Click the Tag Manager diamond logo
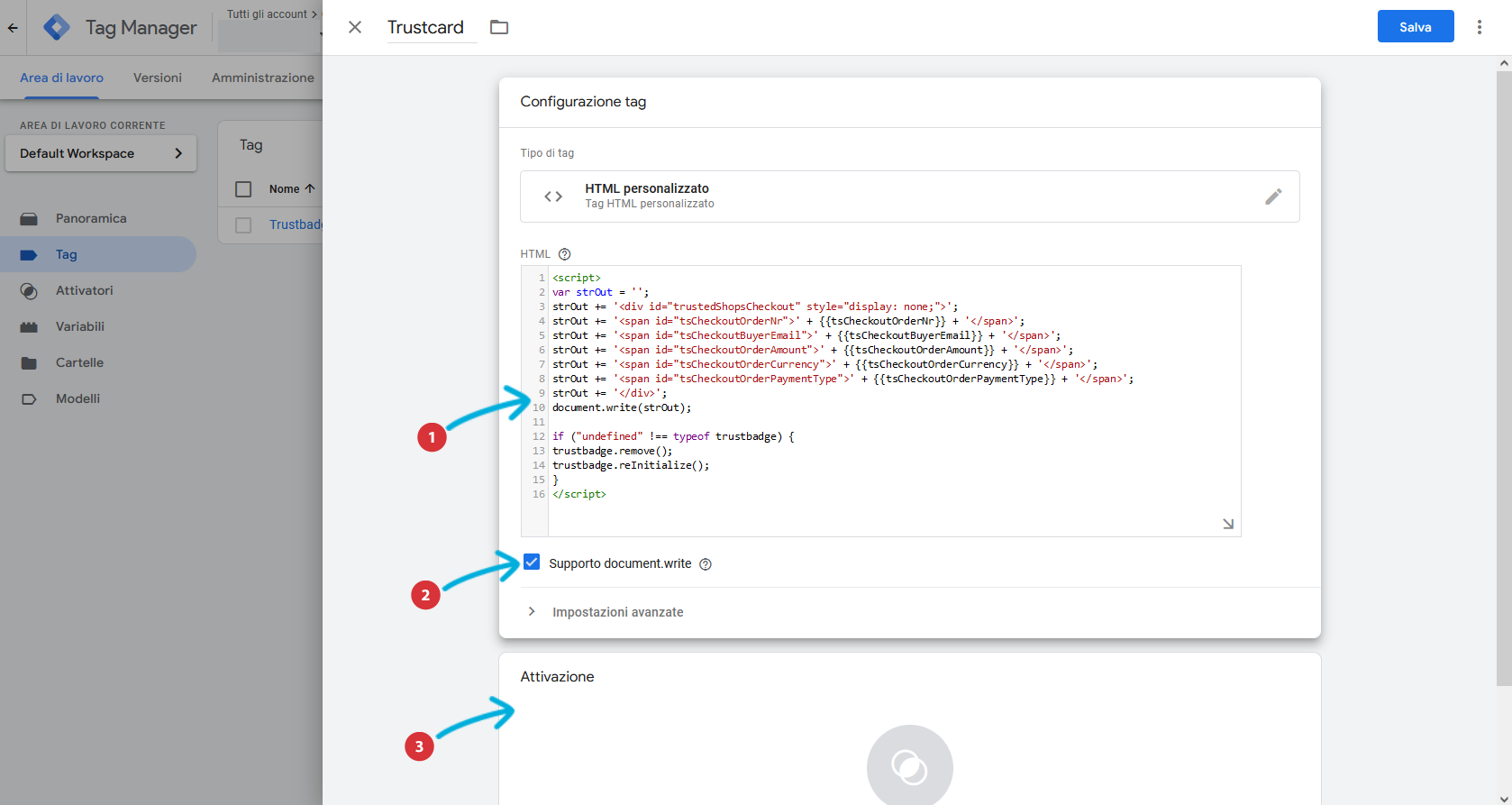The width and height of the screenshot is (1512, 805). point(57,27)
